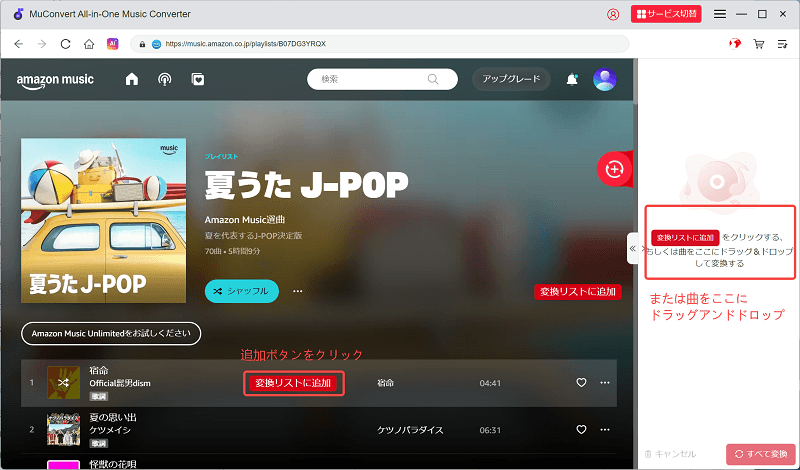Click the すべて変換 button
The height and width of the screenshot is (470, 800).
pyautogui.click(x=761, y=454)
